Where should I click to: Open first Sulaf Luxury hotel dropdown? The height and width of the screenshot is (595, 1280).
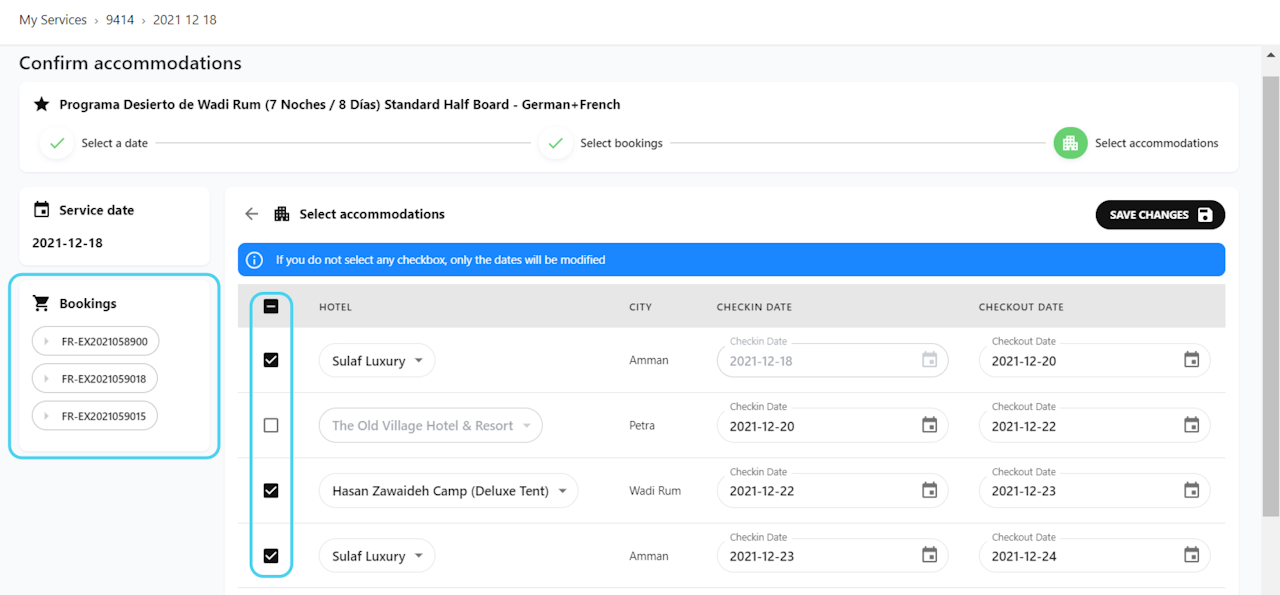click(377, 360)
